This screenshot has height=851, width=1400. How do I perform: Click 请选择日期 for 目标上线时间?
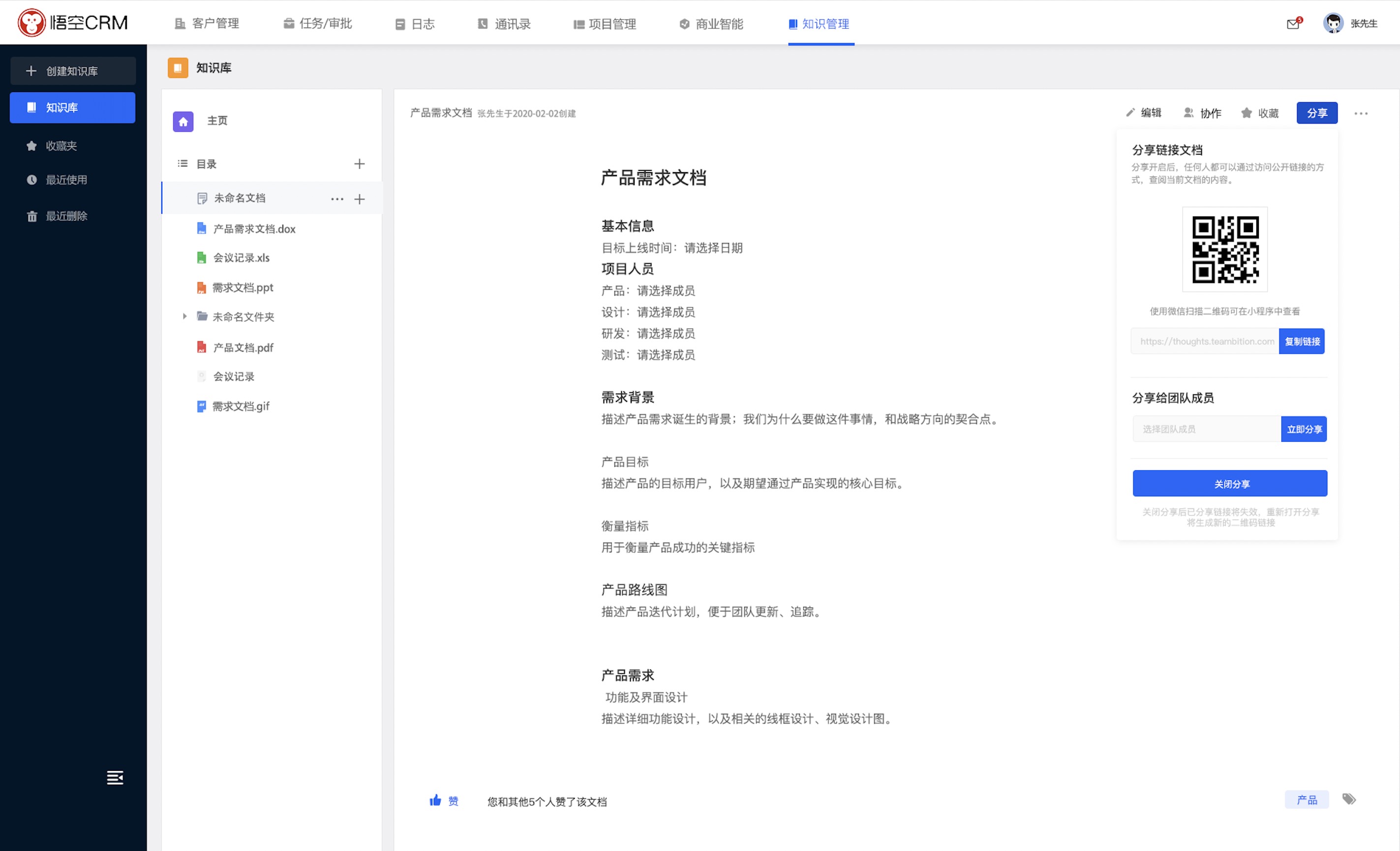point(713,248)
